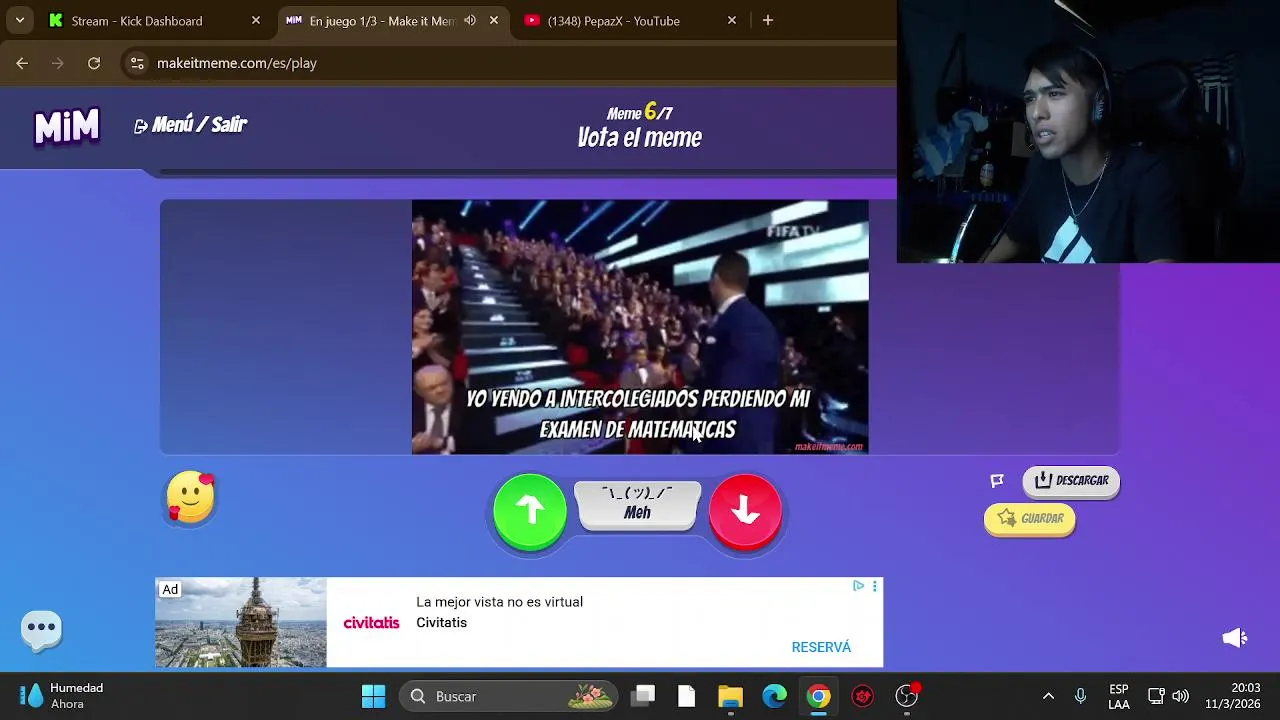Open network settings tray icon
The width and height of the screenshot is (1280, 720).
1156,697
